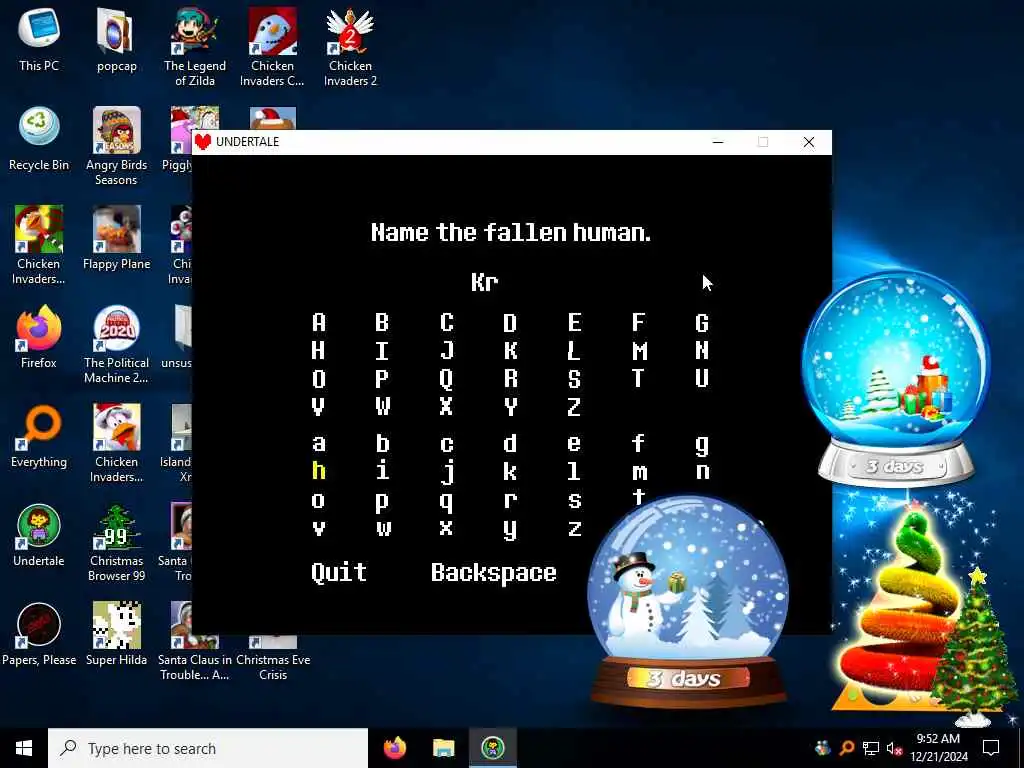Open File Explorer from the taskbar
The height and width of the screenshot is (768, 1024).
tap(443, 748)
